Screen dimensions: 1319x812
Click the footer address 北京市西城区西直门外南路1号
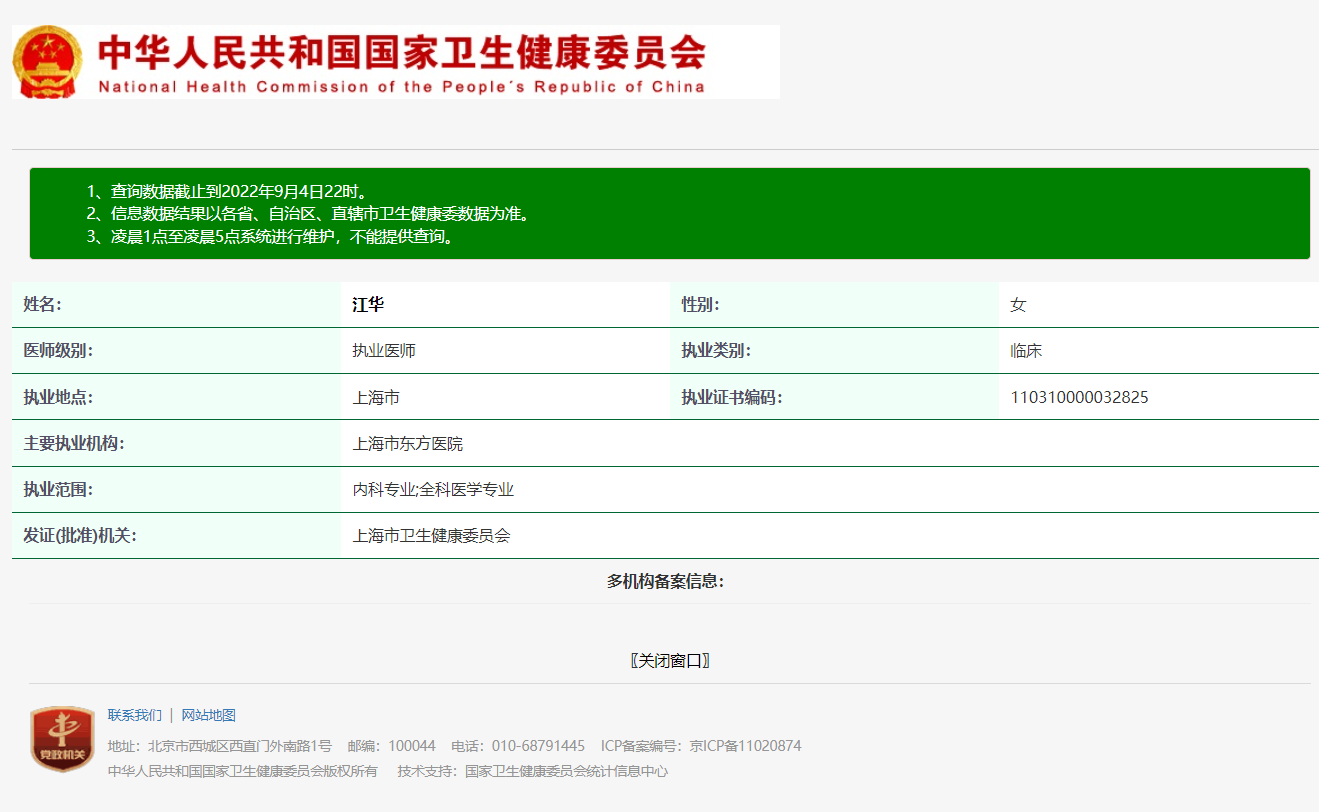(240, 746)
